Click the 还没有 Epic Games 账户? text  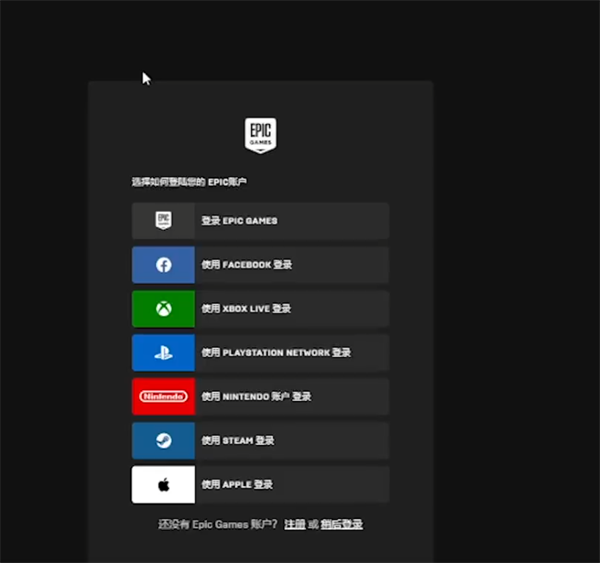[x=218, y=524]
